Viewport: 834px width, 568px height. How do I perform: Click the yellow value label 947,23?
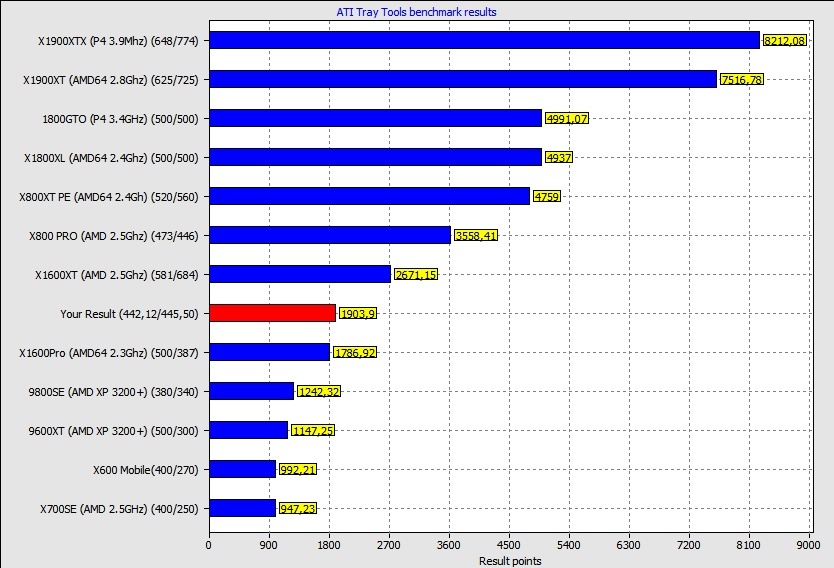tap(298, 508)
